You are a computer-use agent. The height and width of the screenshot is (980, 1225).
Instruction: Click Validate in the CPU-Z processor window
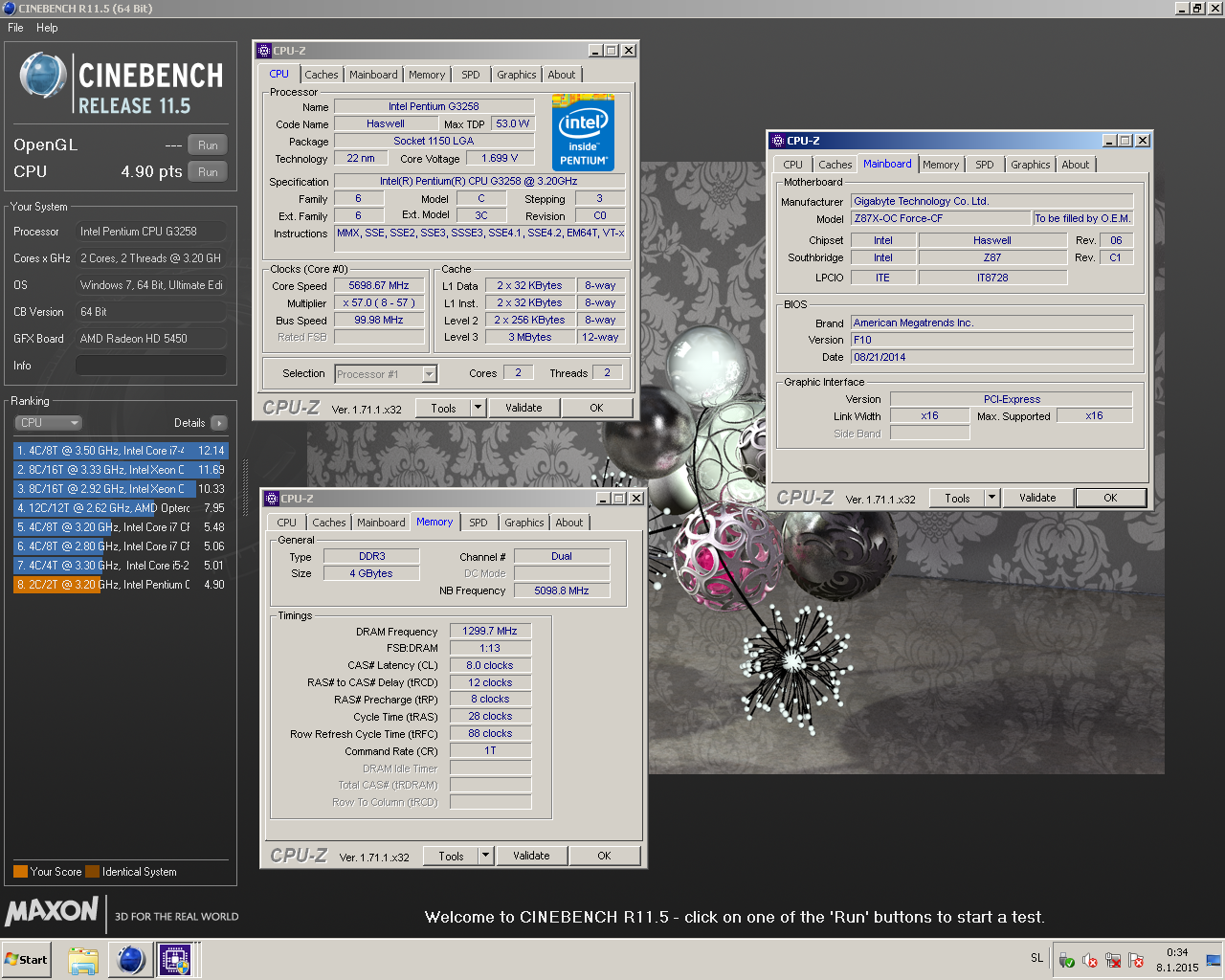523,408
